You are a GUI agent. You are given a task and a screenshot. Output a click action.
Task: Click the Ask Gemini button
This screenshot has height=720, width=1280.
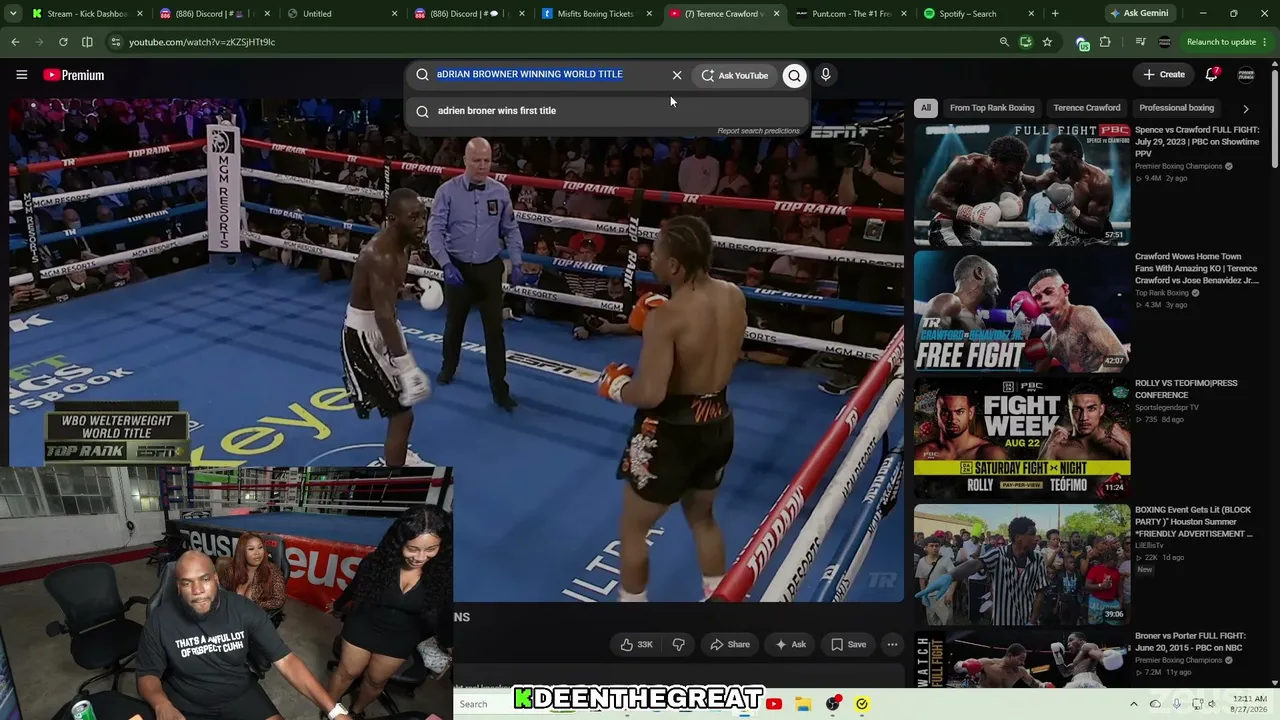[1144, 14]
